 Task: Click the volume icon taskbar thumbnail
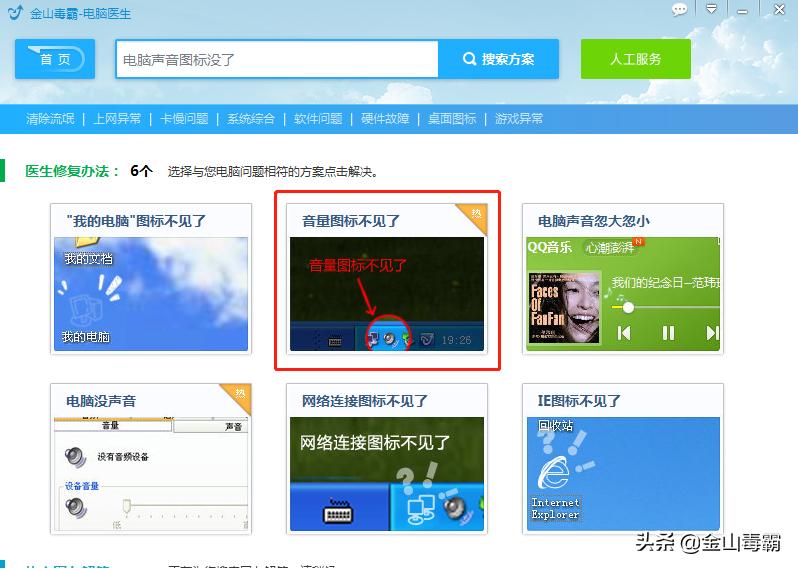click(x=387, y=294)
